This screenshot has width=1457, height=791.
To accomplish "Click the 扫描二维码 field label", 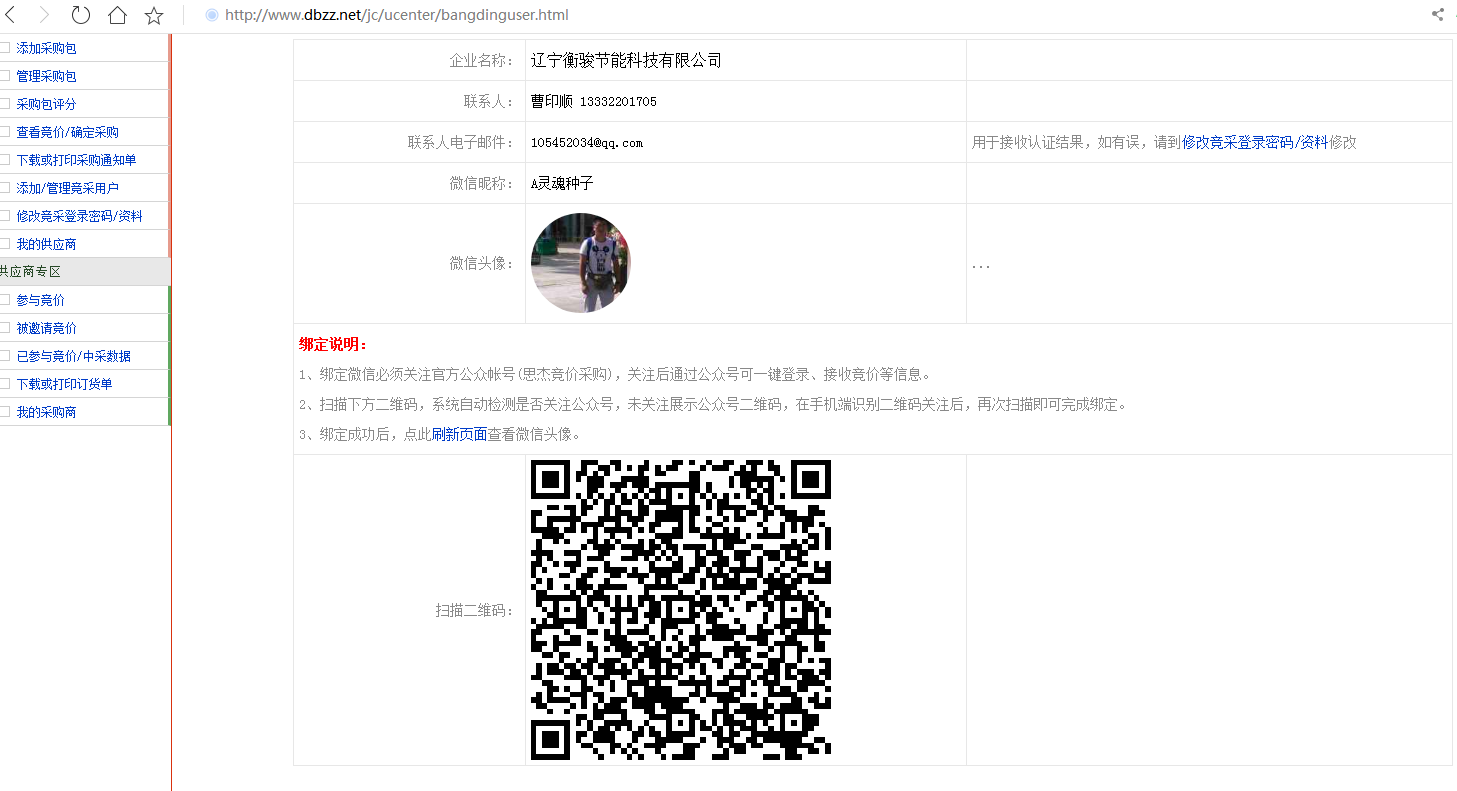I will pos(475,610).
